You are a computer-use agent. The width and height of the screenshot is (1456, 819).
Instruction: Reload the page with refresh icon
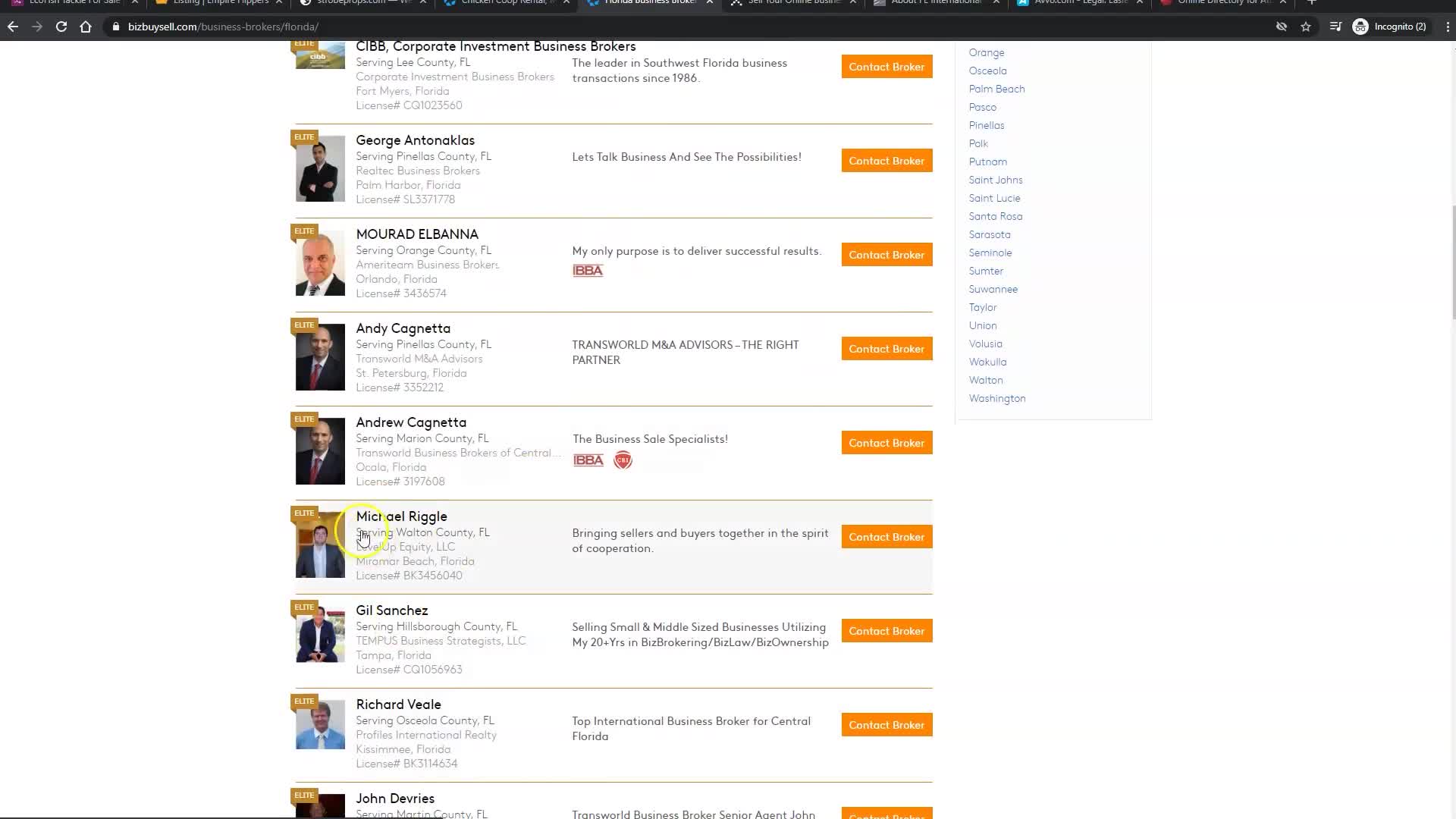(61, 27)
